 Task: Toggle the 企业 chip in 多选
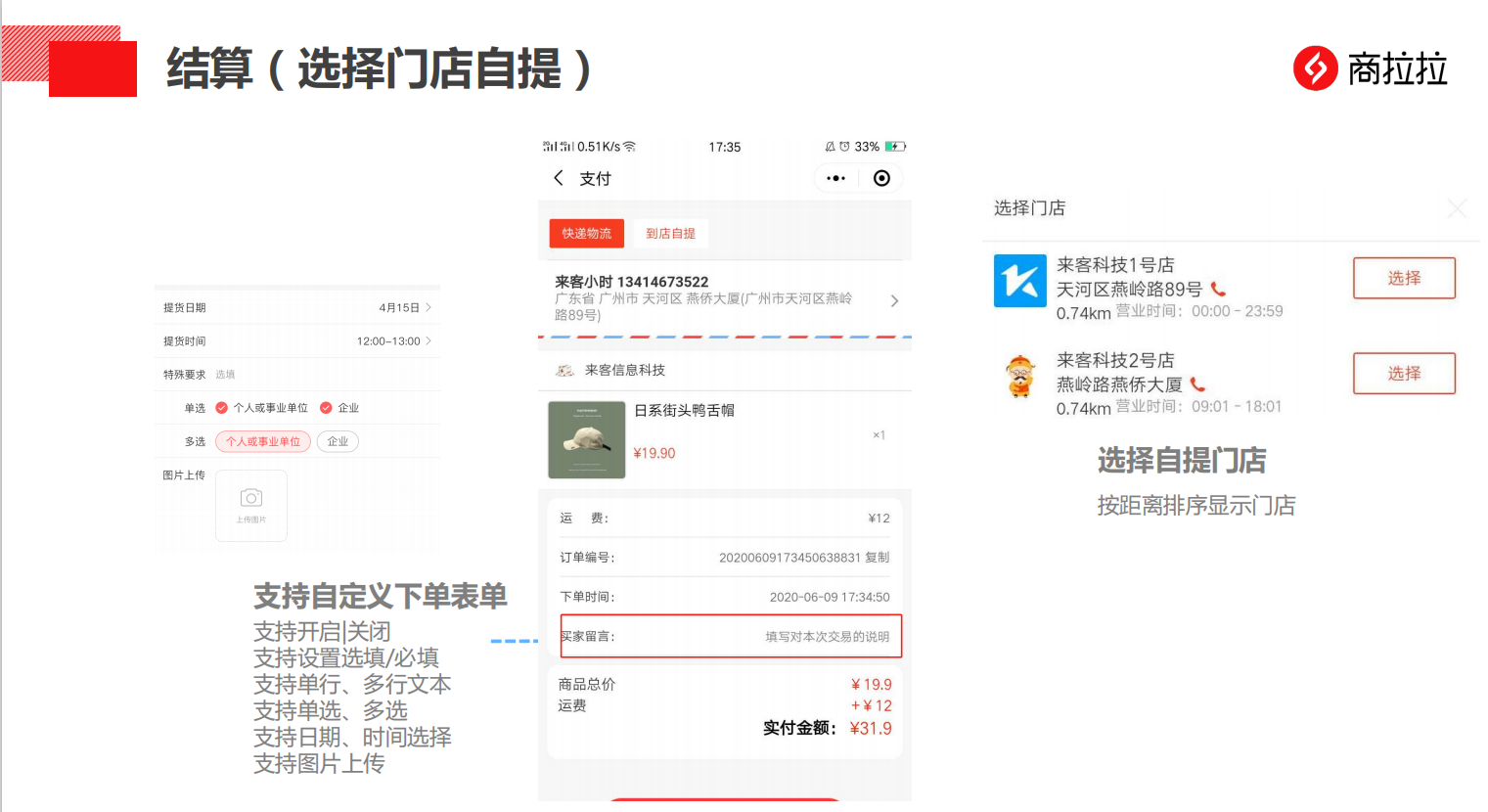point(338,441)
